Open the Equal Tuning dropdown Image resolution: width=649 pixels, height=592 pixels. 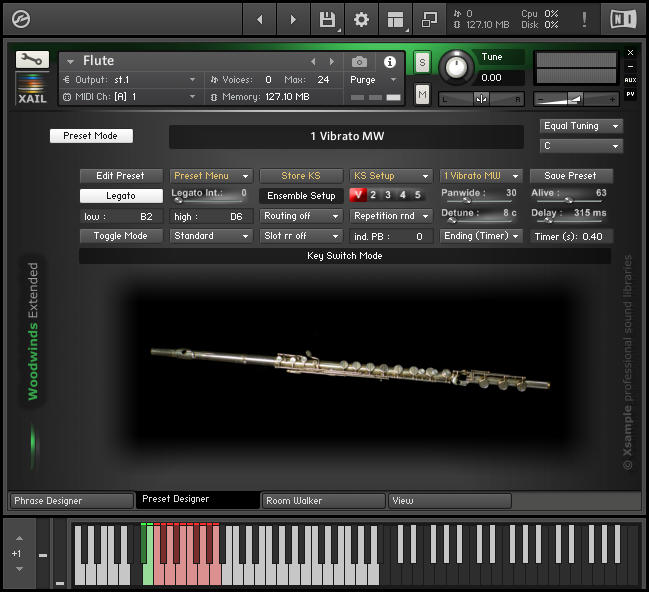(581, 126)
